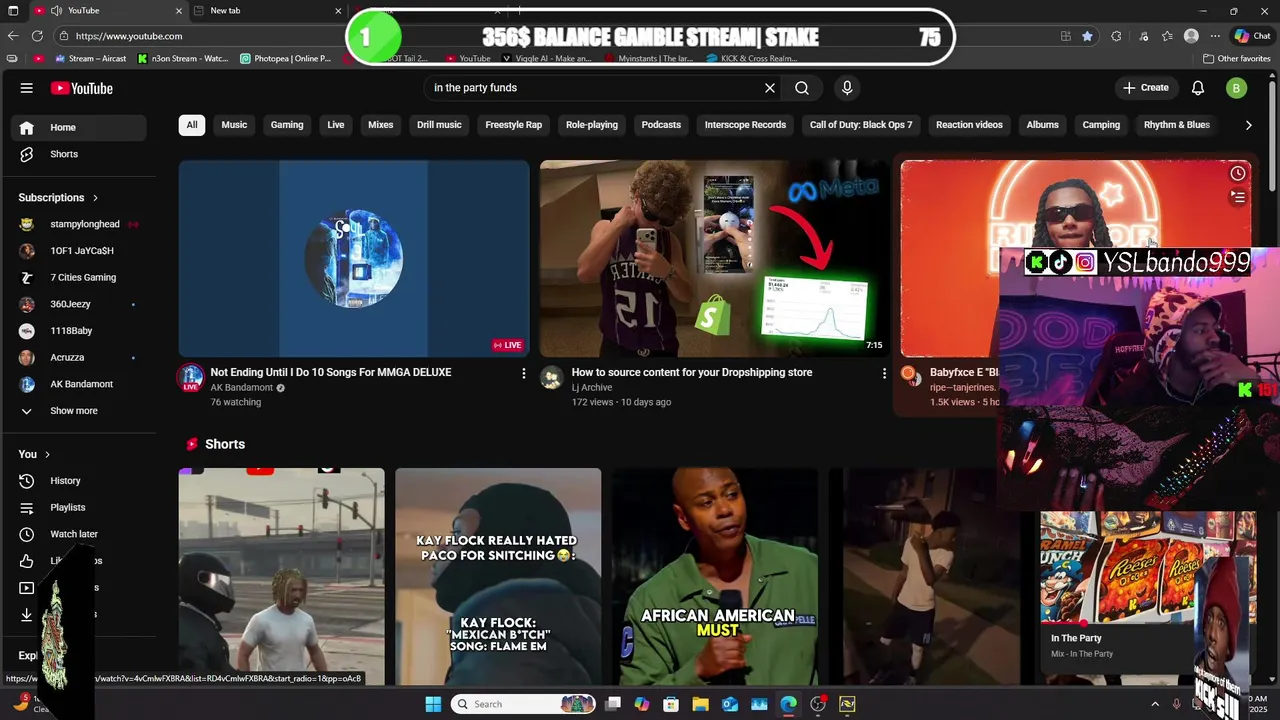Open the account avatar menu

tap(1236, 88)
